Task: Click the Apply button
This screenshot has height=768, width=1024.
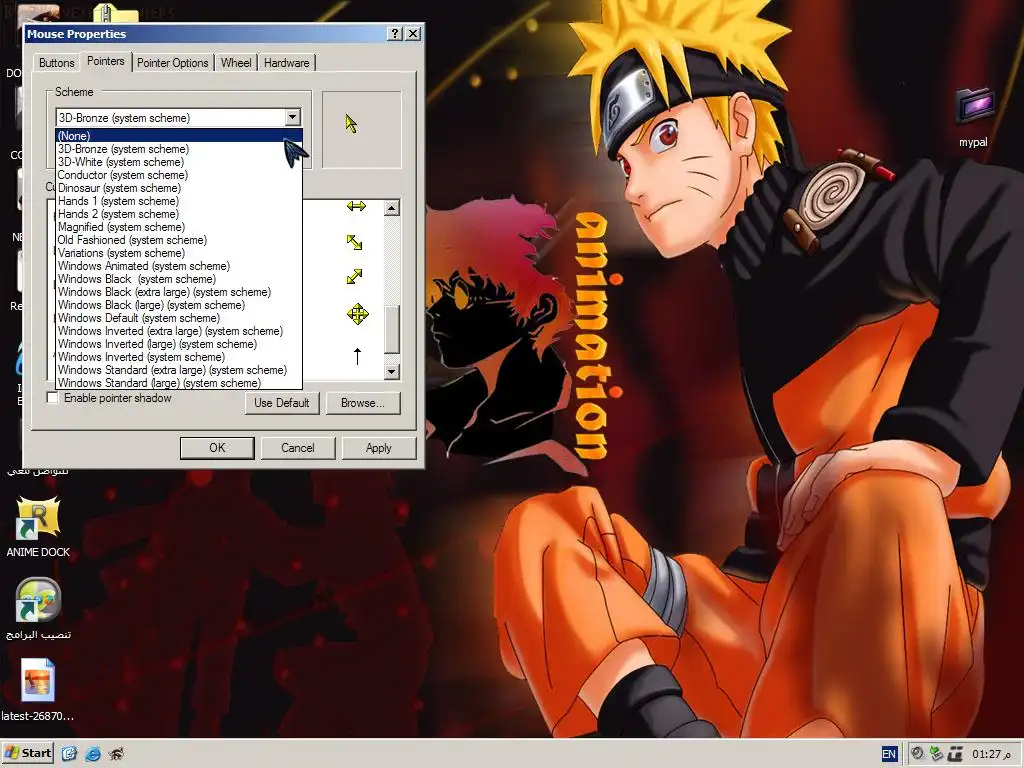Action: tap(379, 448)
